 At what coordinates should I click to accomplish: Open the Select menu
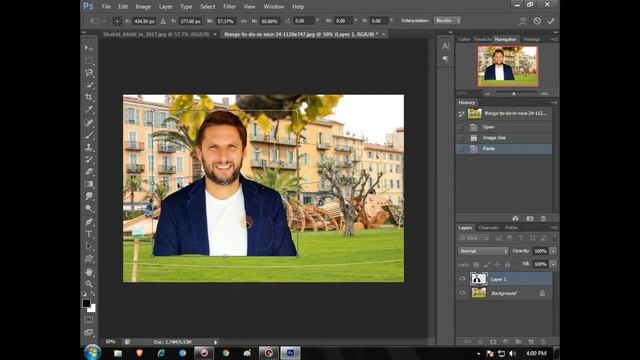tap(207, 7)
